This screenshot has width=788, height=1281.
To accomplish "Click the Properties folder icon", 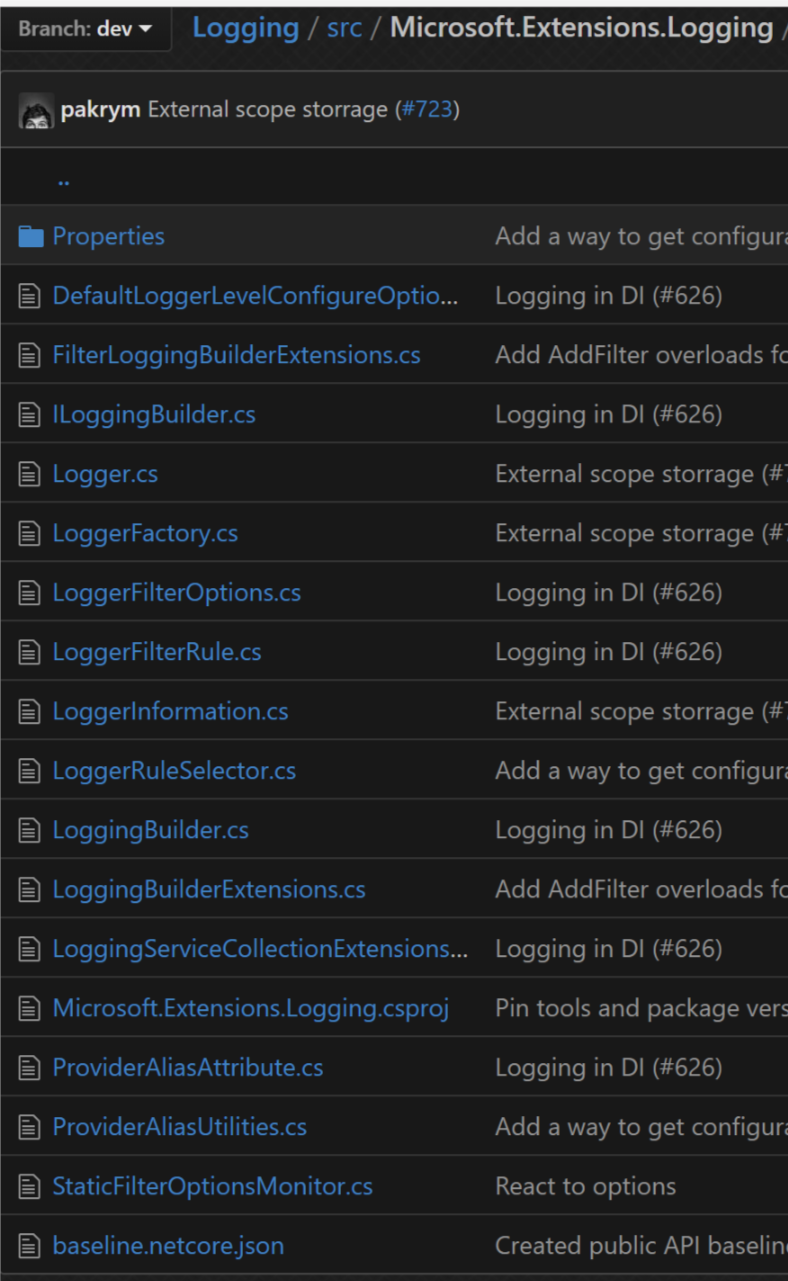I will tap(31, 236).
